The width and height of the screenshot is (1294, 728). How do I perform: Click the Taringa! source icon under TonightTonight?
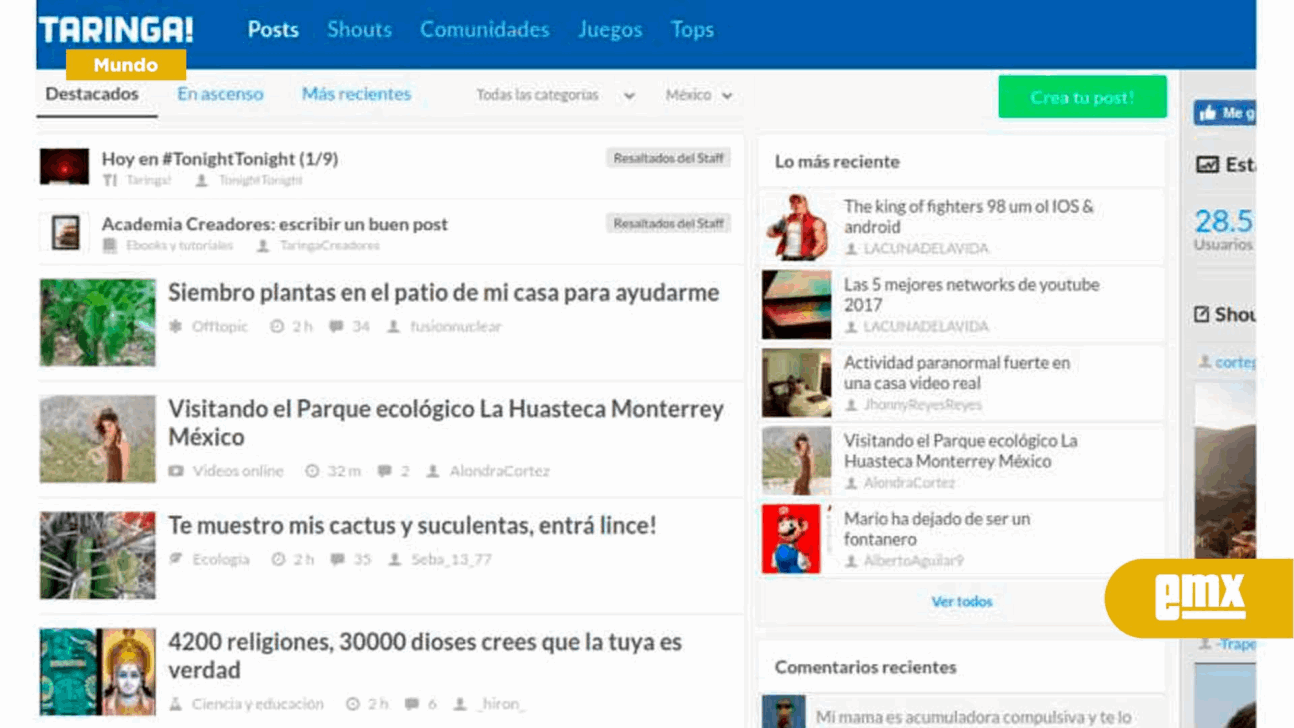110,180
